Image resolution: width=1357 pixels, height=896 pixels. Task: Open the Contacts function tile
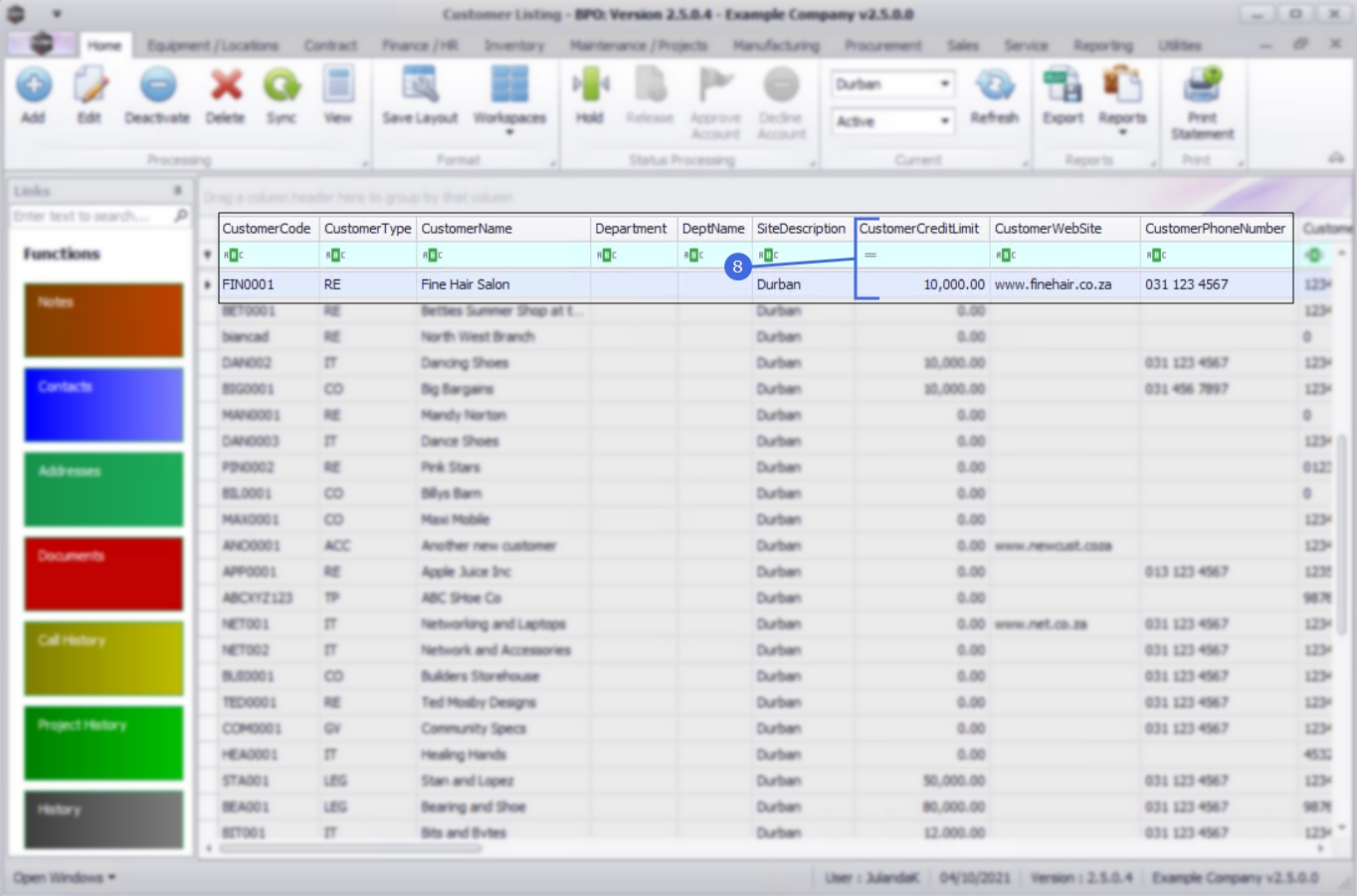tap(103, 405)
